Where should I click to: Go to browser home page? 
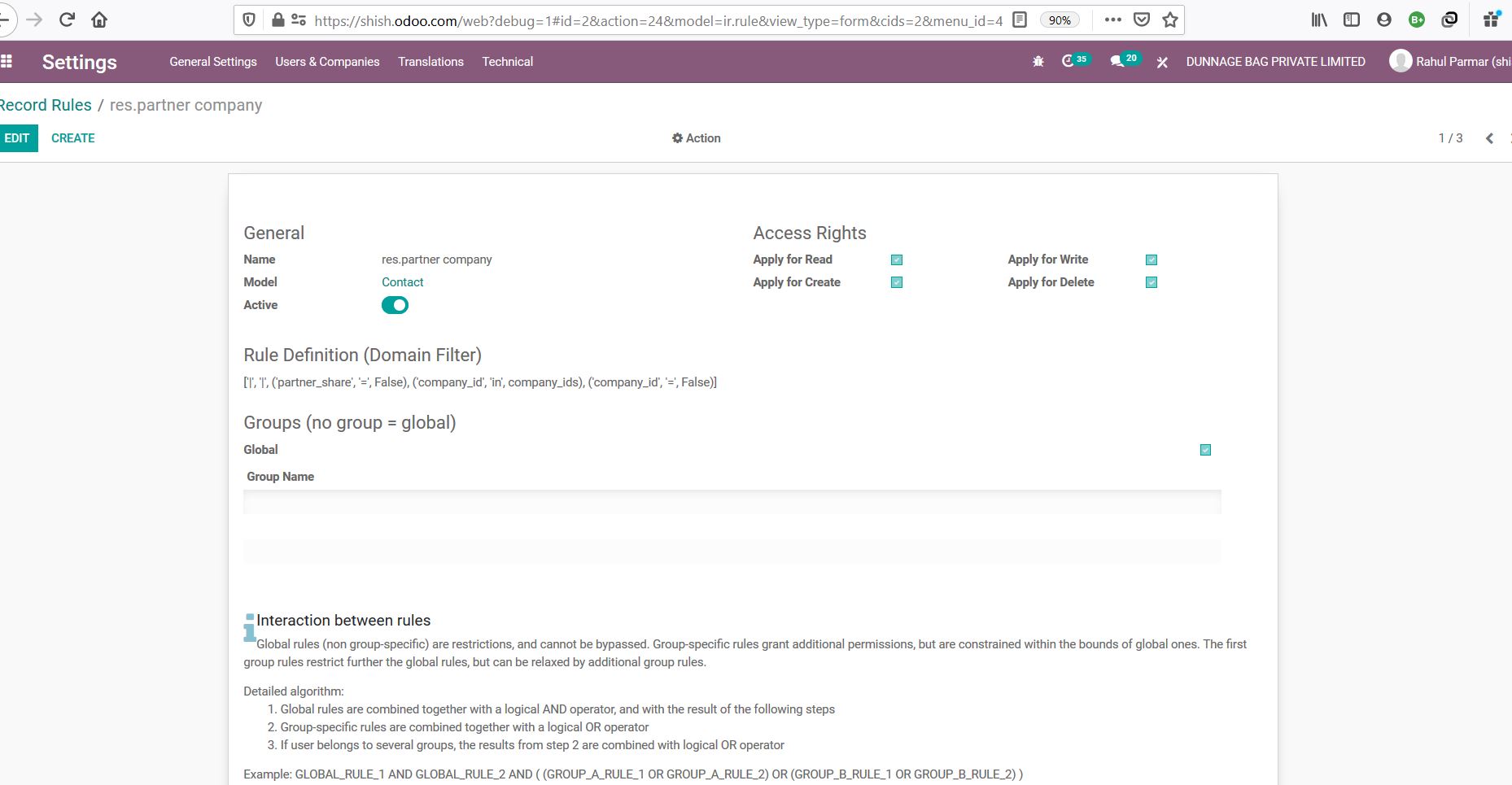coord(99,20)
